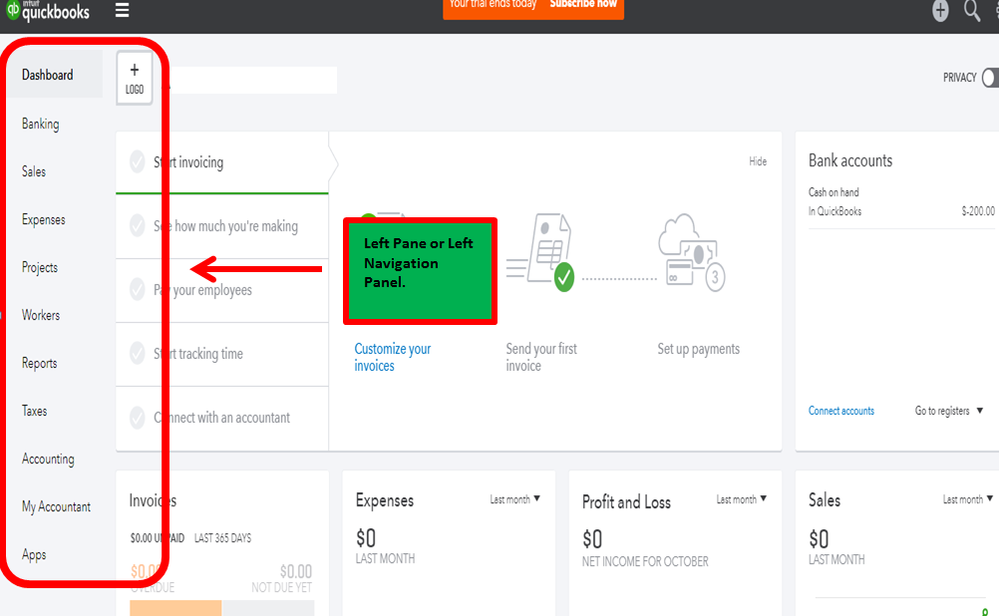Open the Connect accounts link

841,411
